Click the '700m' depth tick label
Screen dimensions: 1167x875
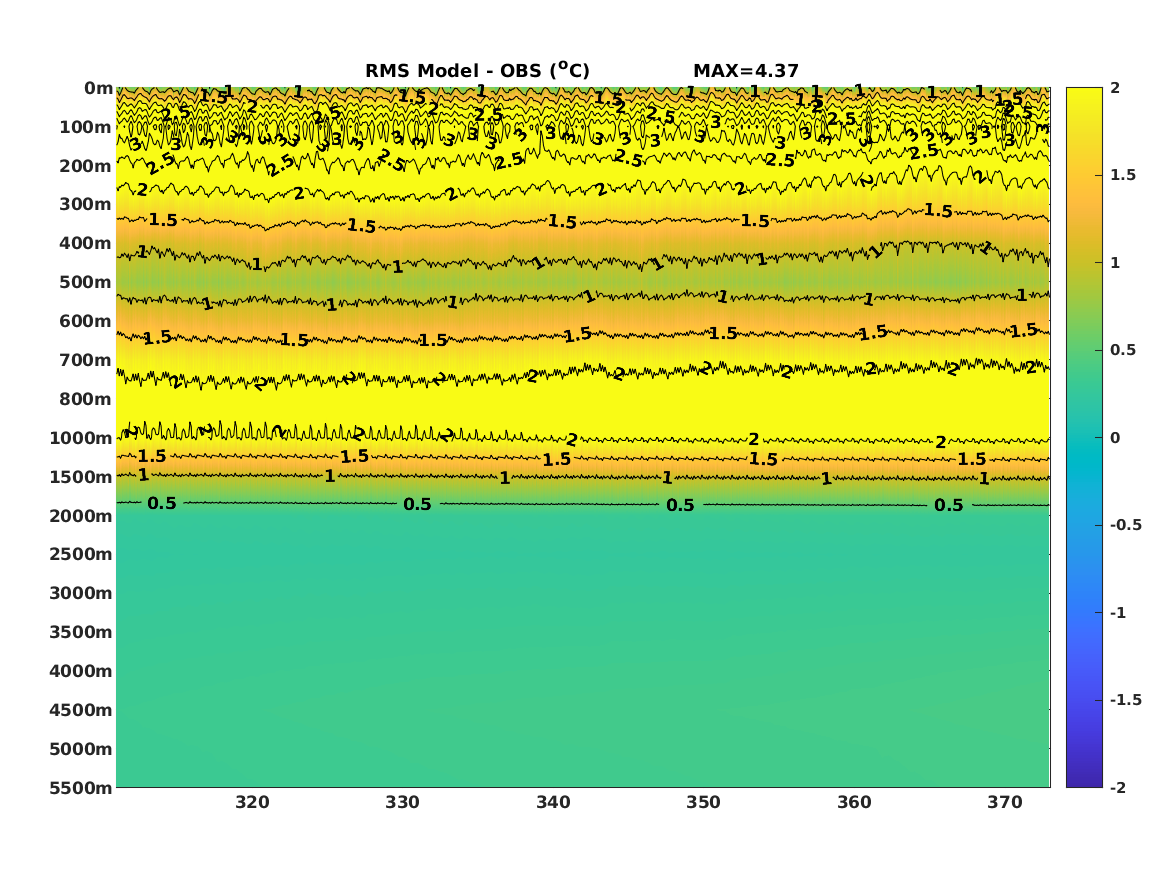point(86,360)
